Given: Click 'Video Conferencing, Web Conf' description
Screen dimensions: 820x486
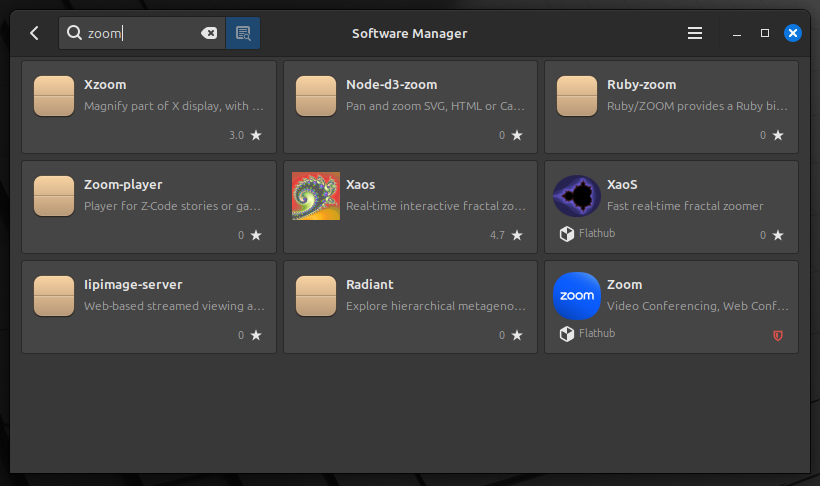Looking at the screenshot, I should (x=698, y=306).
